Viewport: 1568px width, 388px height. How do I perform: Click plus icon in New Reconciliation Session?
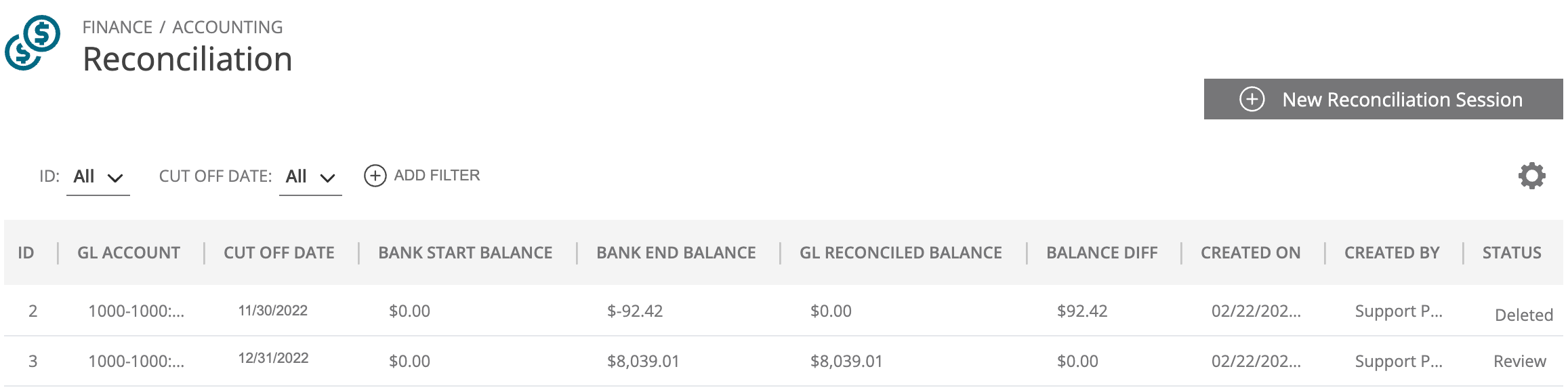click(x=1252, y=99)
